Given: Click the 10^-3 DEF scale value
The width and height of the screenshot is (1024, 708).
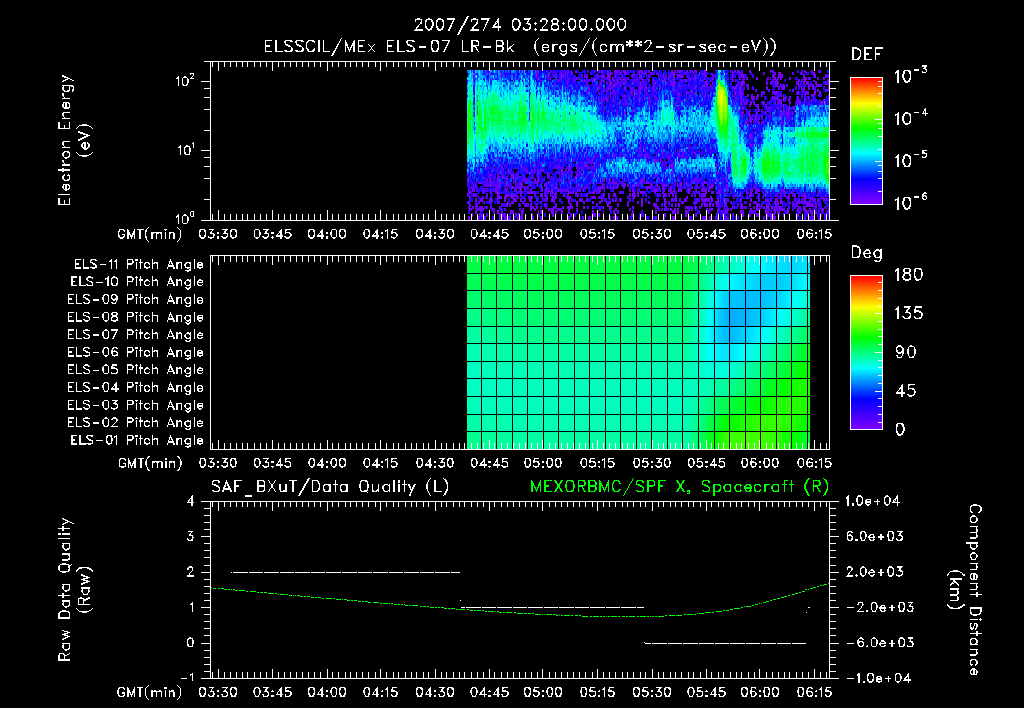Looking at the screenshot, I should (x=910, y=75).
